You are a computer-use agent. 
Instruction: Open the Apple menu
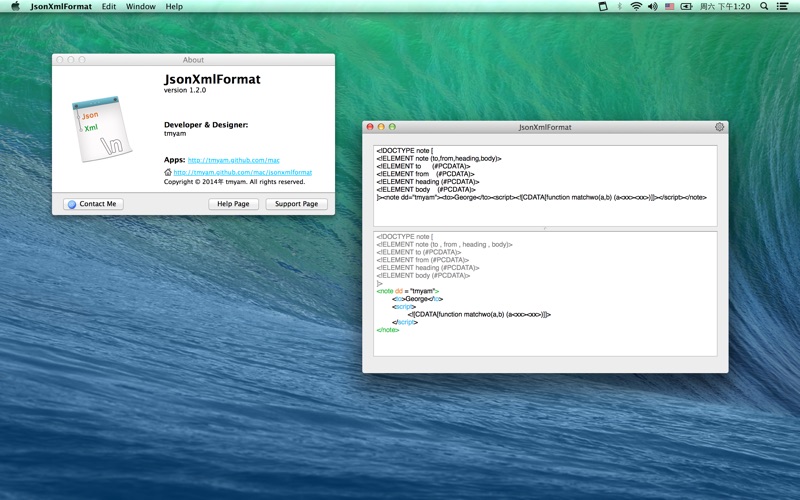click(15, 6)
